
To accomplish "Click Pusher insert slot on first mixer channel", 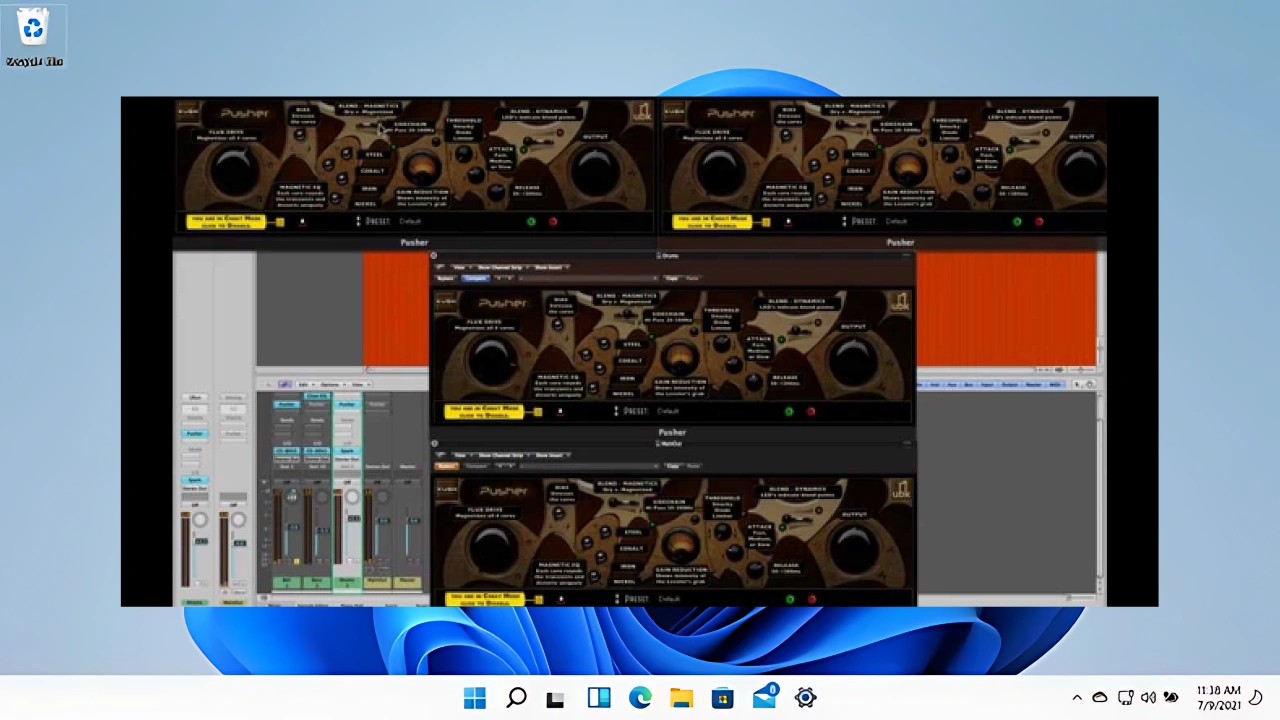I will (x=287, y=404).
